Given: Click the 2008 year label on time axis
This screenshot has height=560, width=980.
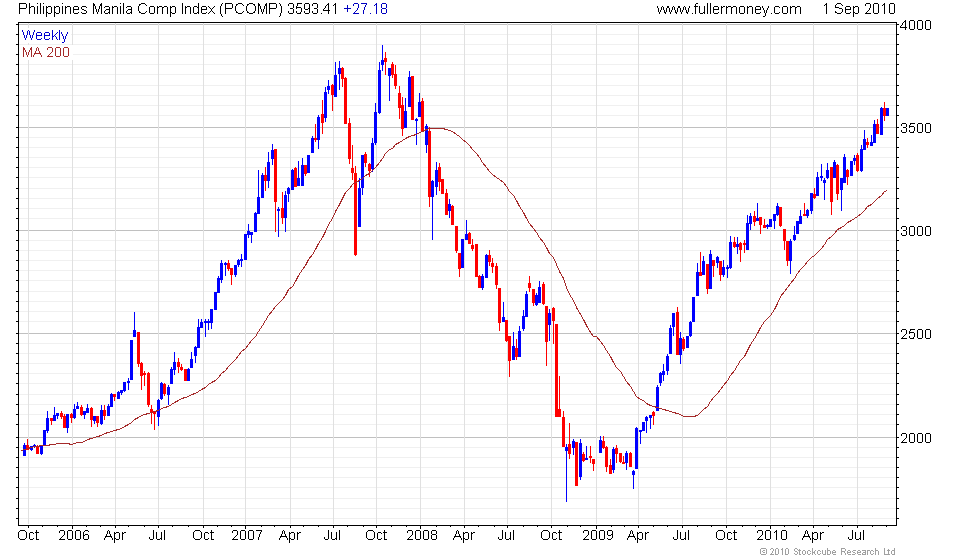Looking at the screenshot, I should pyautogui.click(x=422, y=536).
